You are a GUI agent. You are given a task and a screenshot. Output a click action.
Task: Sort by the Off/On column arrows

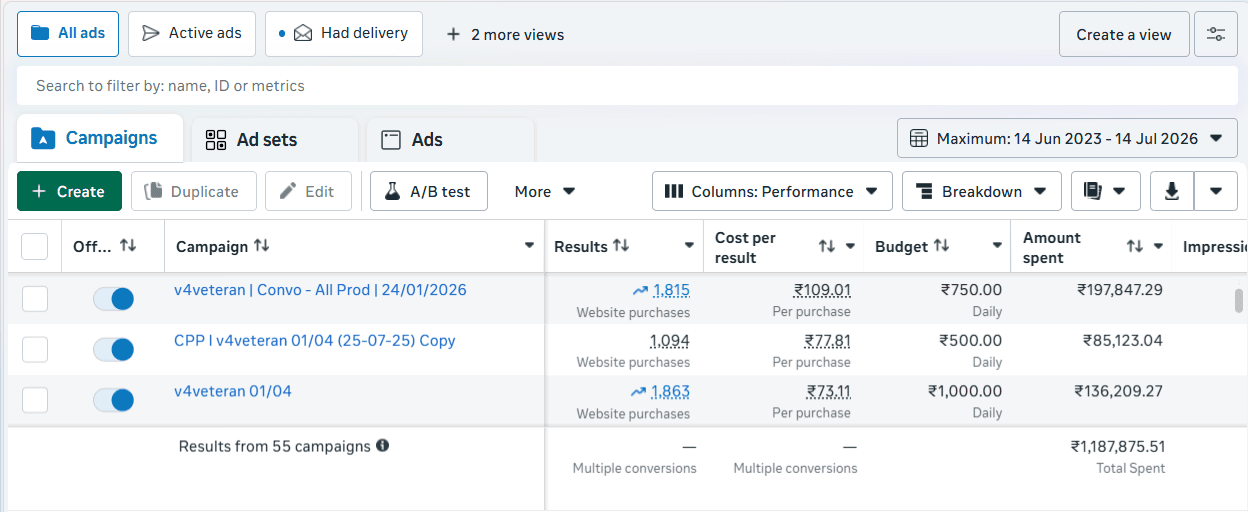tap(128, 246)
